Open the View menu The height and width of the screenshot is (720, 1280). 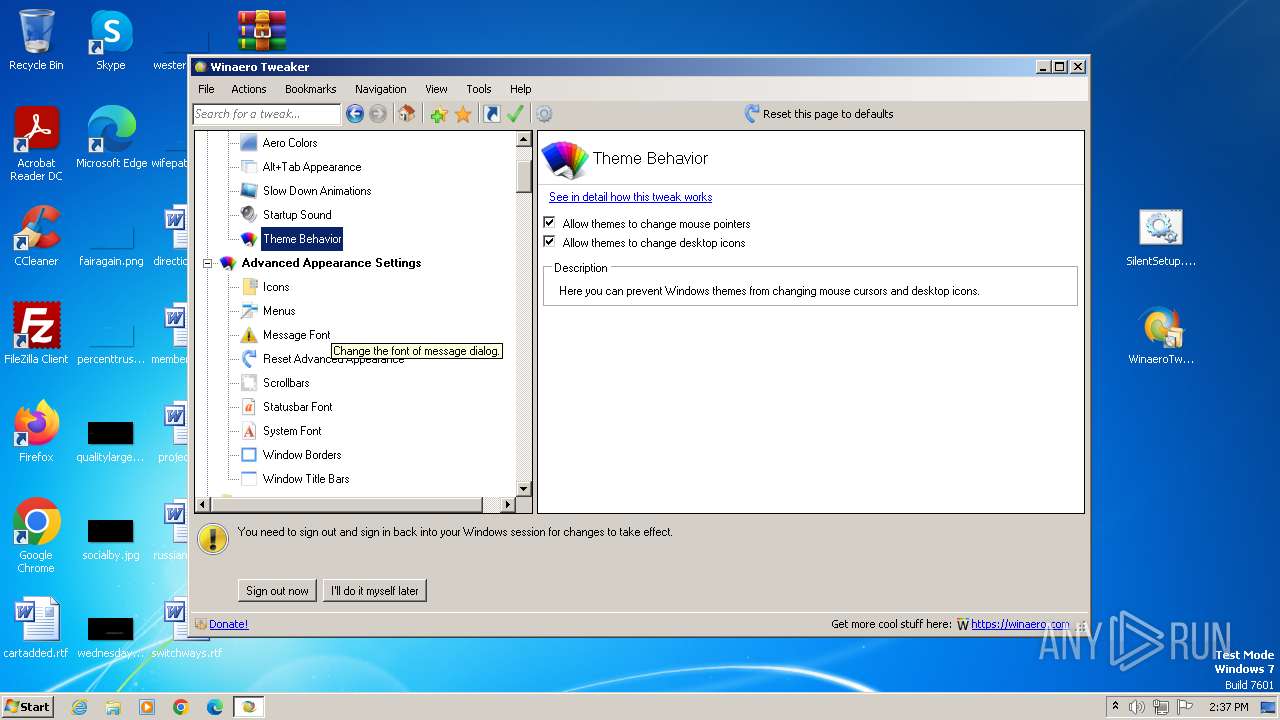[436, 89]
